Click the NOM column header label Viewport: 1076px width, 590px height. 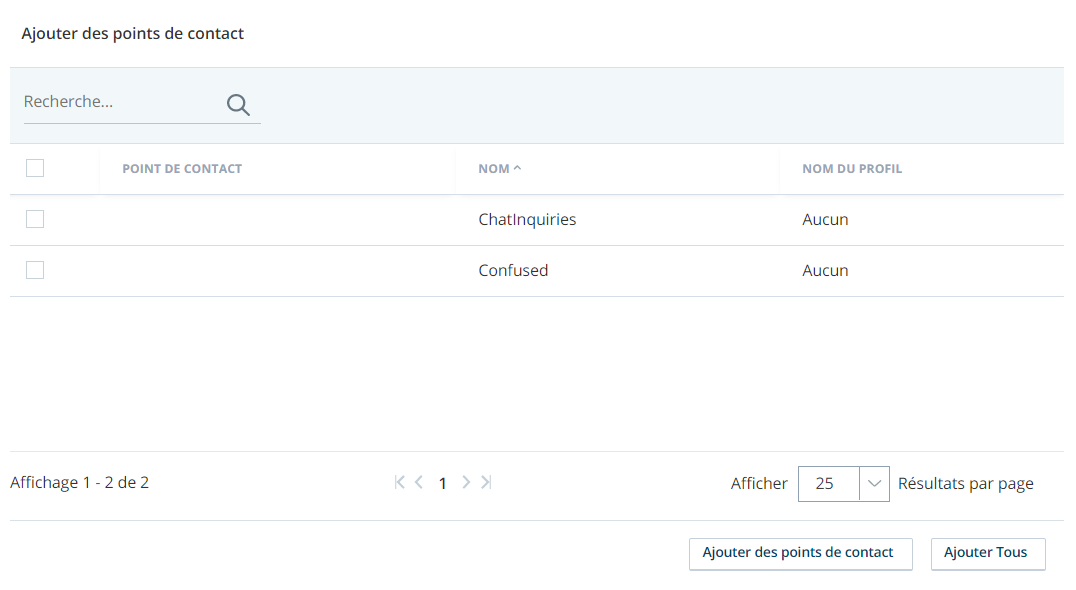494,169
